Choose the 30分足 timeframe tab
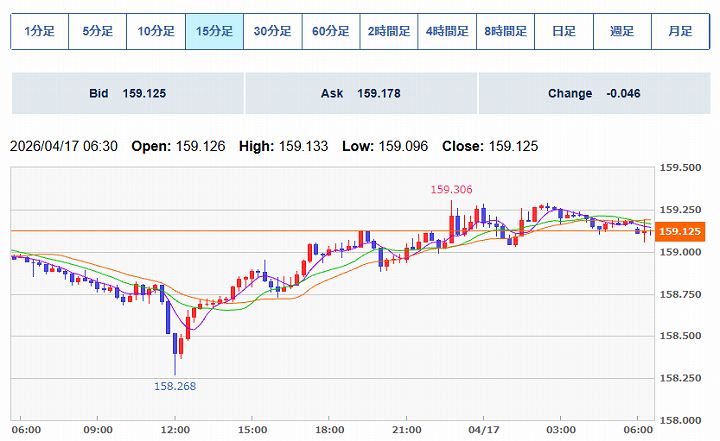This screenshot has height=441, width=720. pos(272,31)
